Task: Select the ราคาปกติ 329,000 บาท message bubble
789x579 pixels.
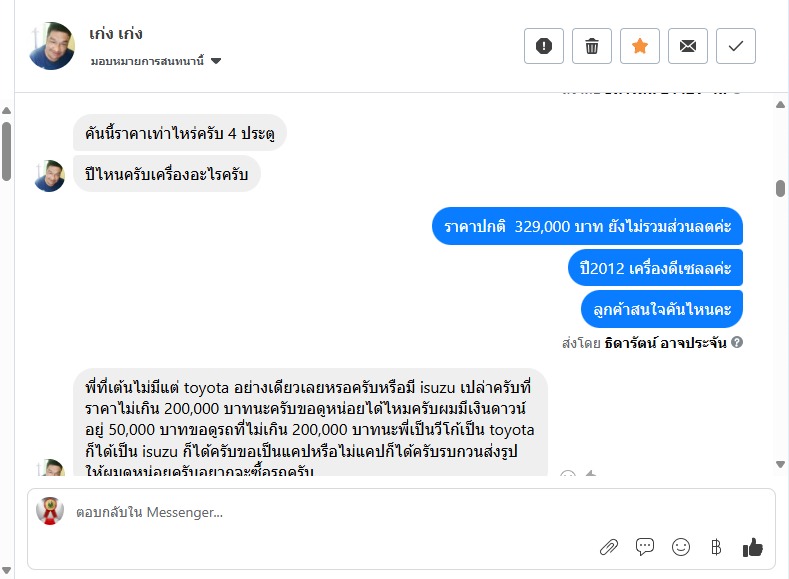Action: [588, 227]
